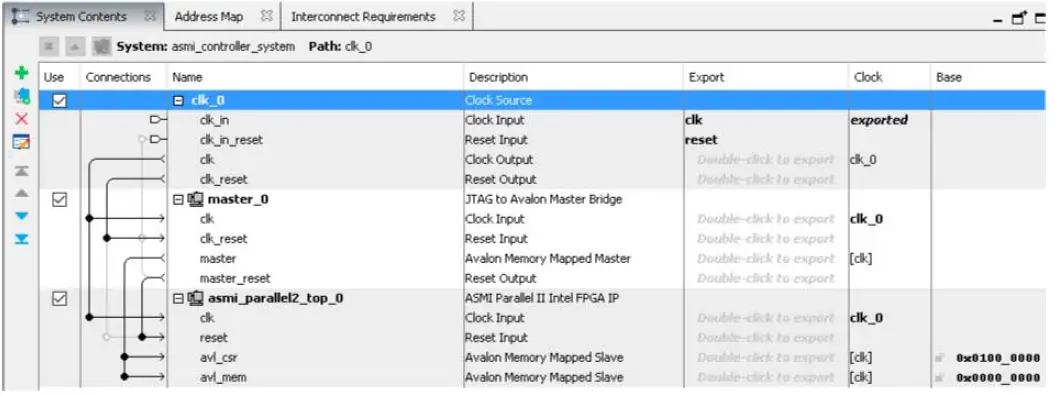Toggle the connection dot on master_0 clk row
This screenshot has width=1055, height=395.
coord(89,219)
